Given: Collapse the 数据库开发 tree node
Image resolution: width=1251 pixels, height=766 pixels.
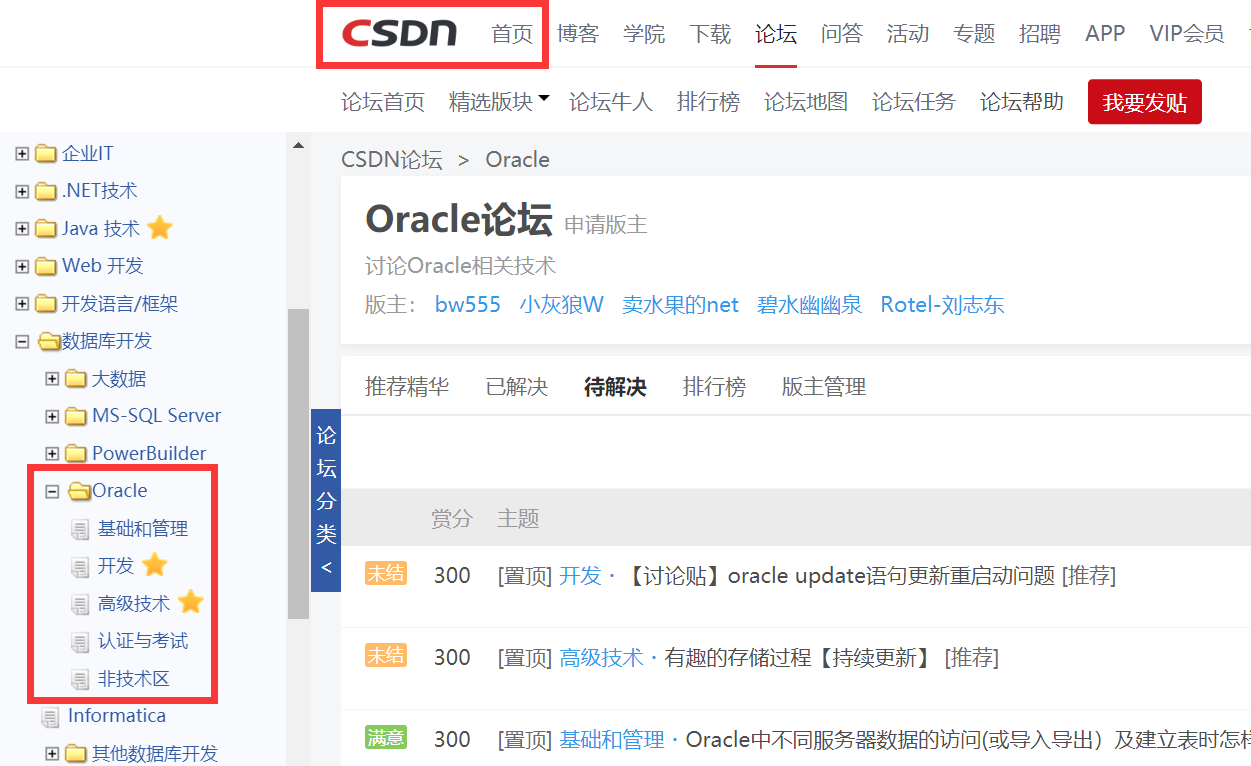Looking at the screenshot, I should point(22,342).
